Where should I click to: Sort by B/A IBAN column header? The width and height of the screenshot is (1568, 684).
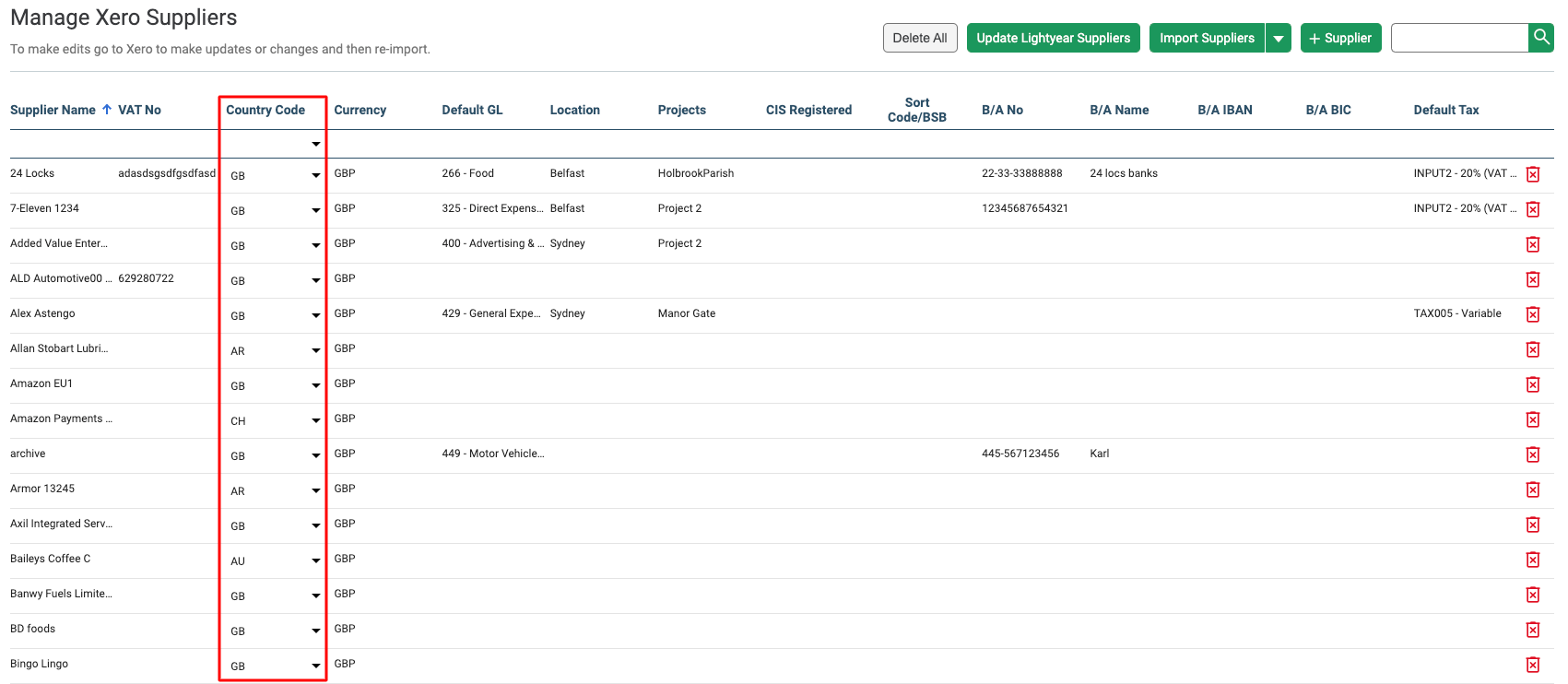[x=1224, y=110]
